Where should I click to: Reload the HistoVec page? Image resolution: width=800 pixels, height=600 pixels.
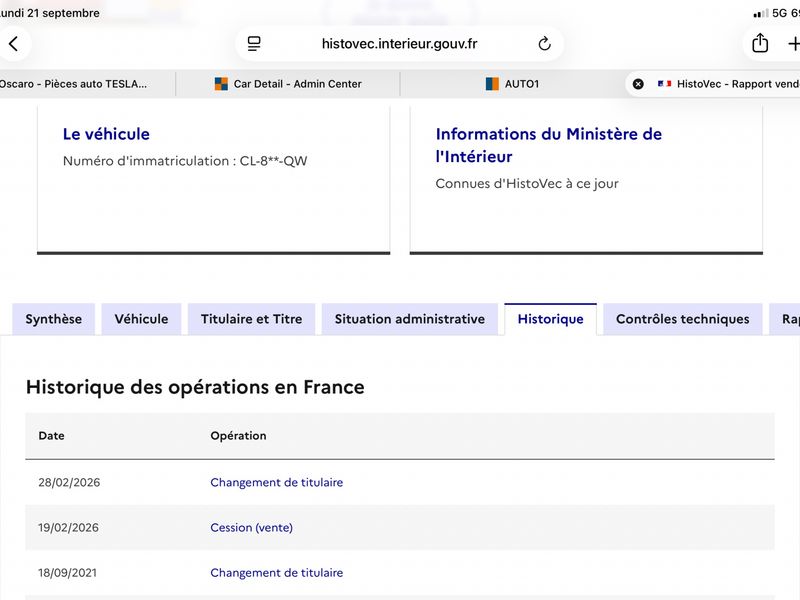tap(544, 44)
